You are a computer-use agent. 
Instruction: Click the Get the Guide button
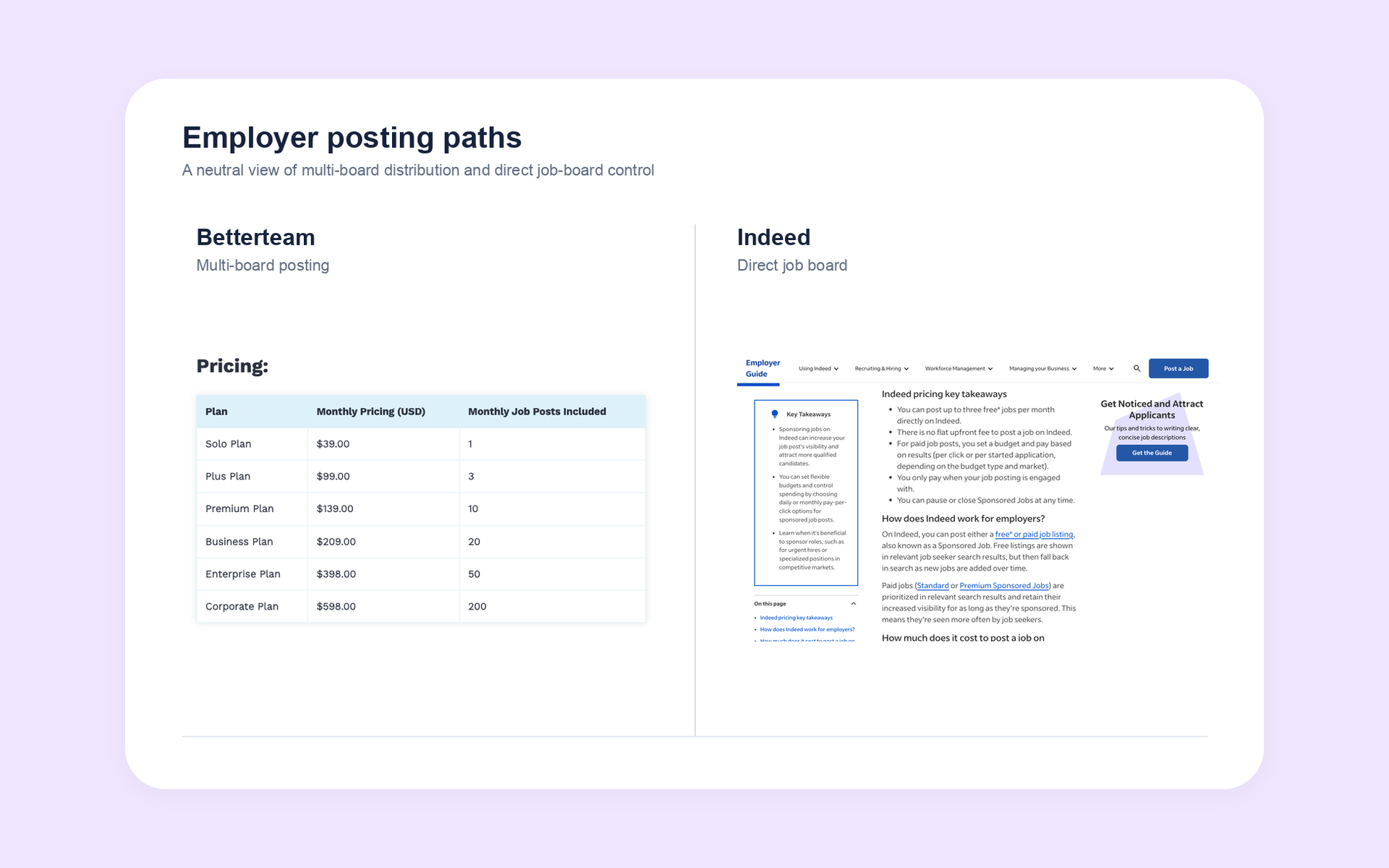point(1152,453)
